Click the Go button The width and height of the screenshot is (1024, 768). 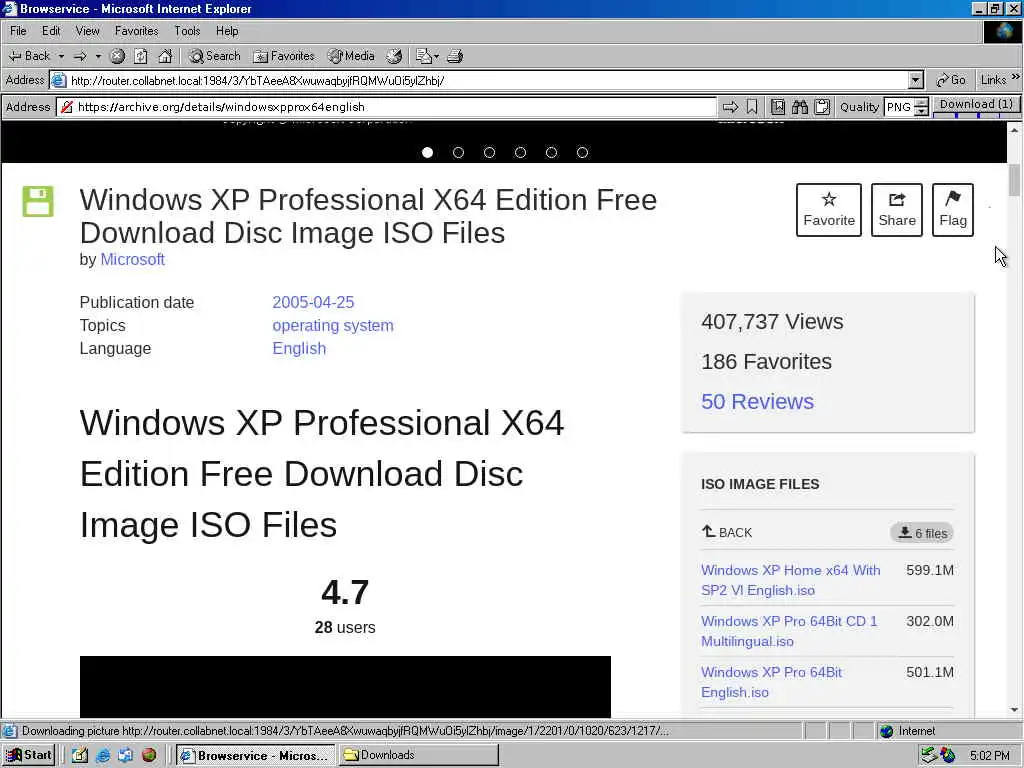(x=950, y=80)
